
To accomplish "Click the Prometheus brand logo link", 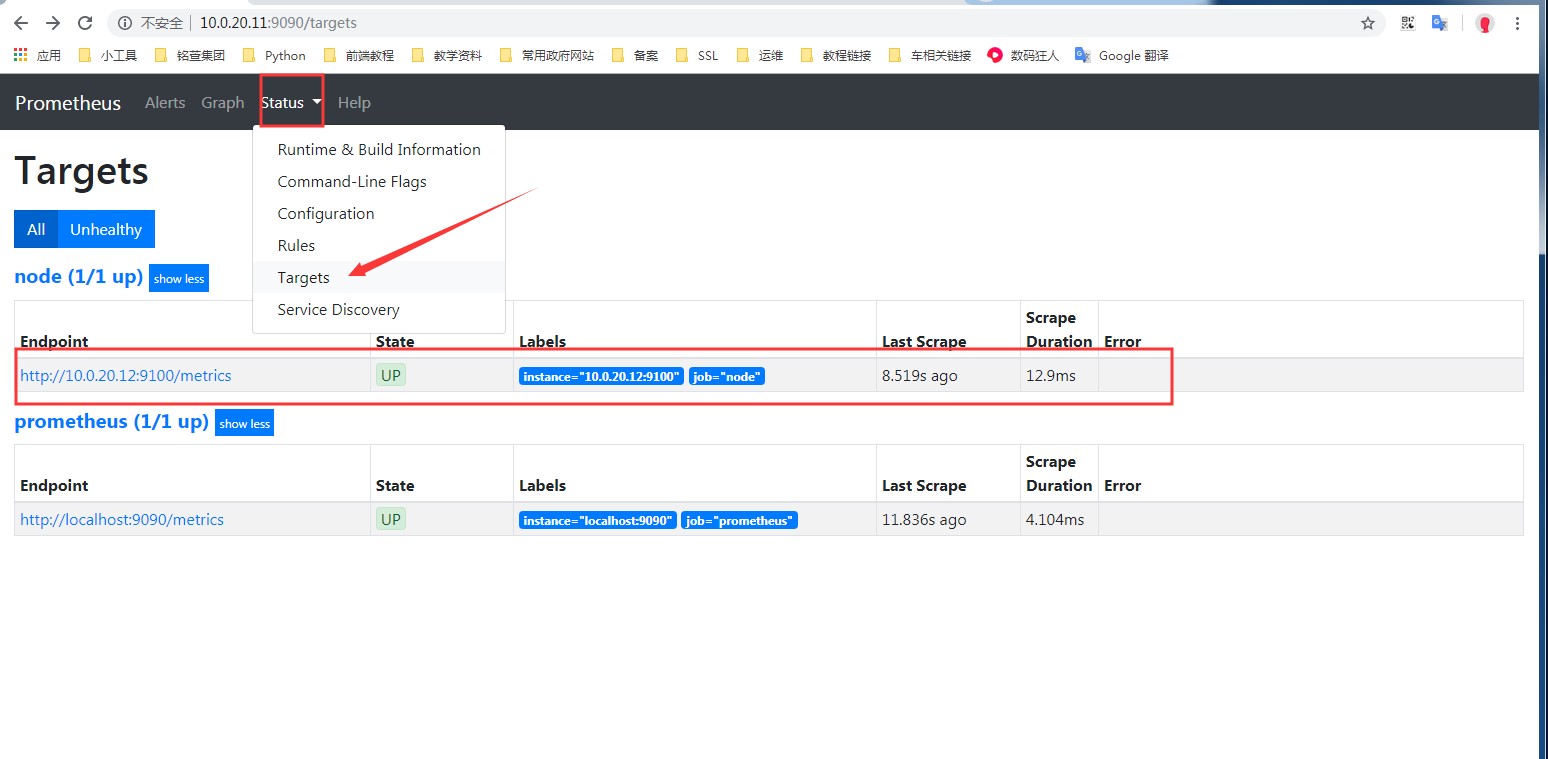I will [68, 103].
